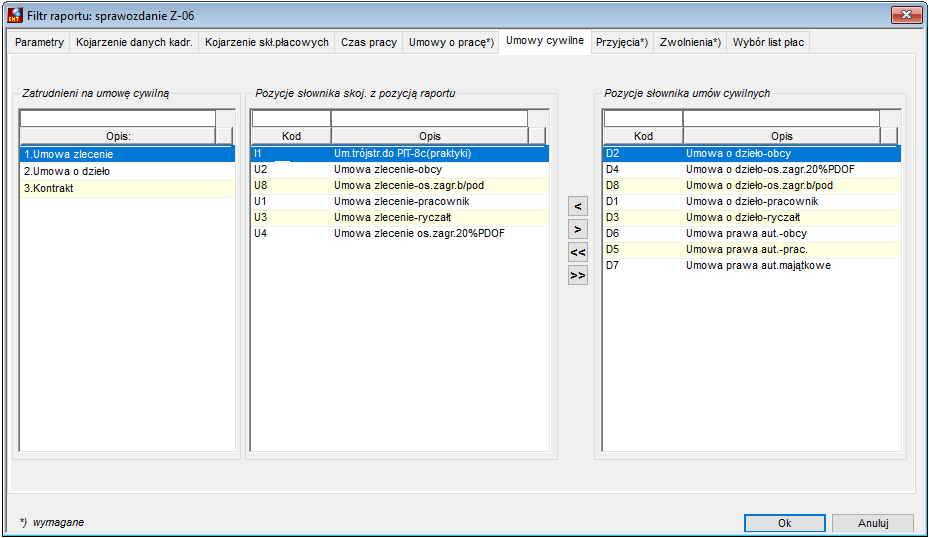The height and width of the screenshot is (538, 929).
Task: Select row D2 Umowa o dzieło-obcy
Action: 752,153
